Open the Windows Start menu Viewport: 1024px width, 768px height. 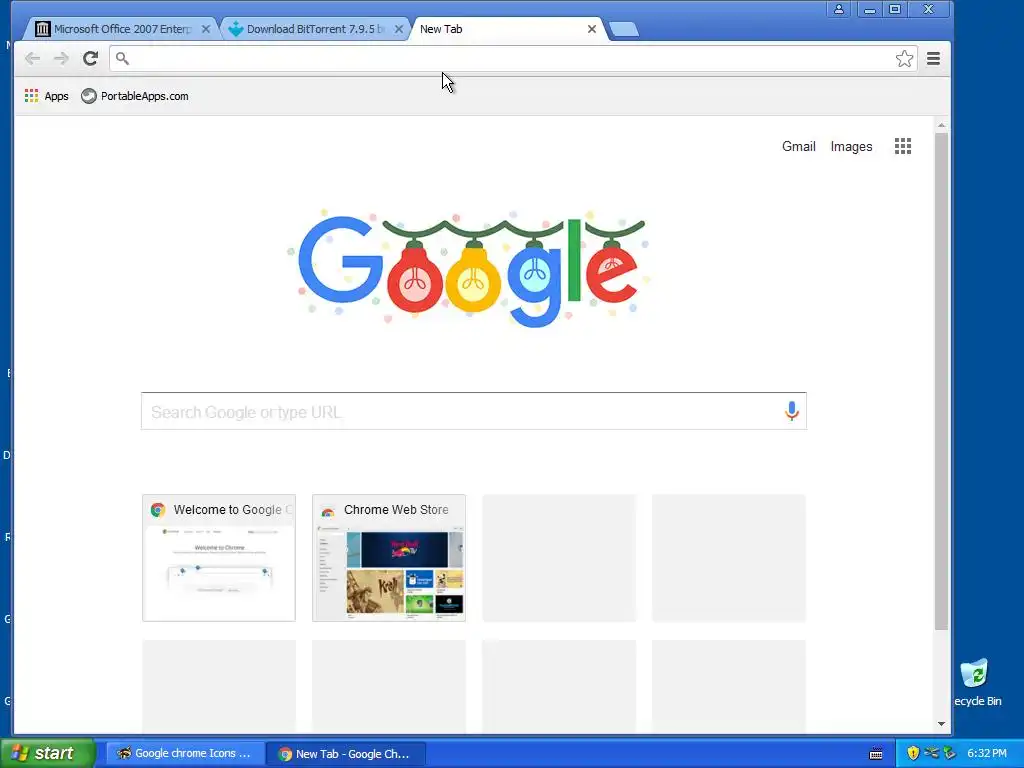[48, 753]
